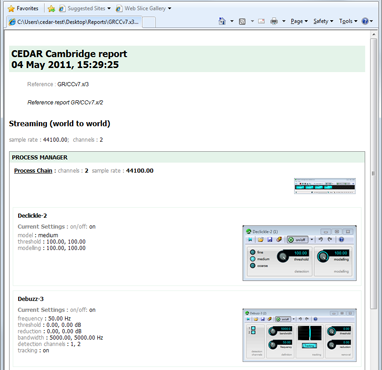This screenshot has width=382, height=370.
Task: Click the vertical scrollbar up arrow
Action: (374, 34)
